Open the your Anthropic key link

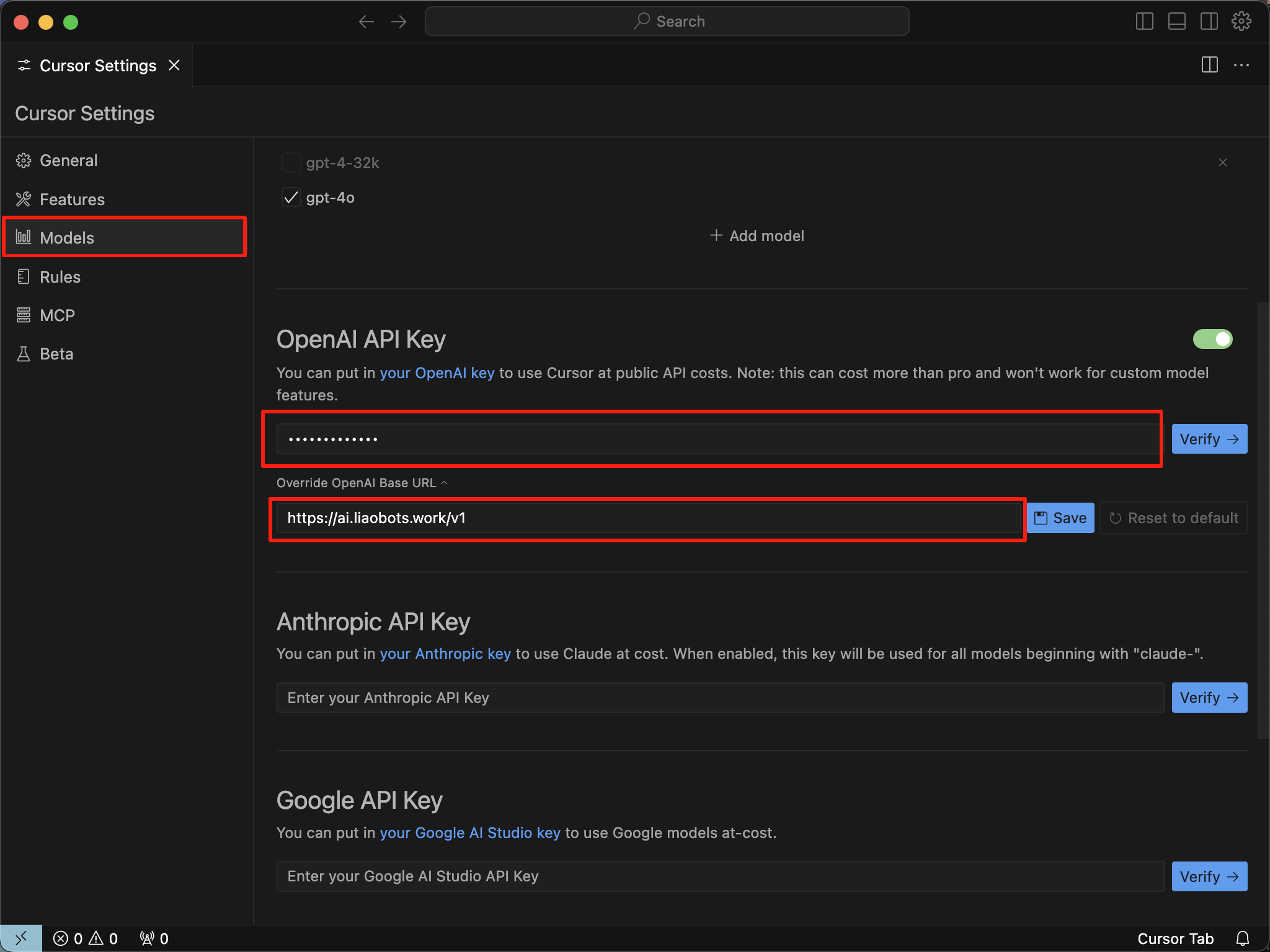pyautogui.click(x=445, y=654)
